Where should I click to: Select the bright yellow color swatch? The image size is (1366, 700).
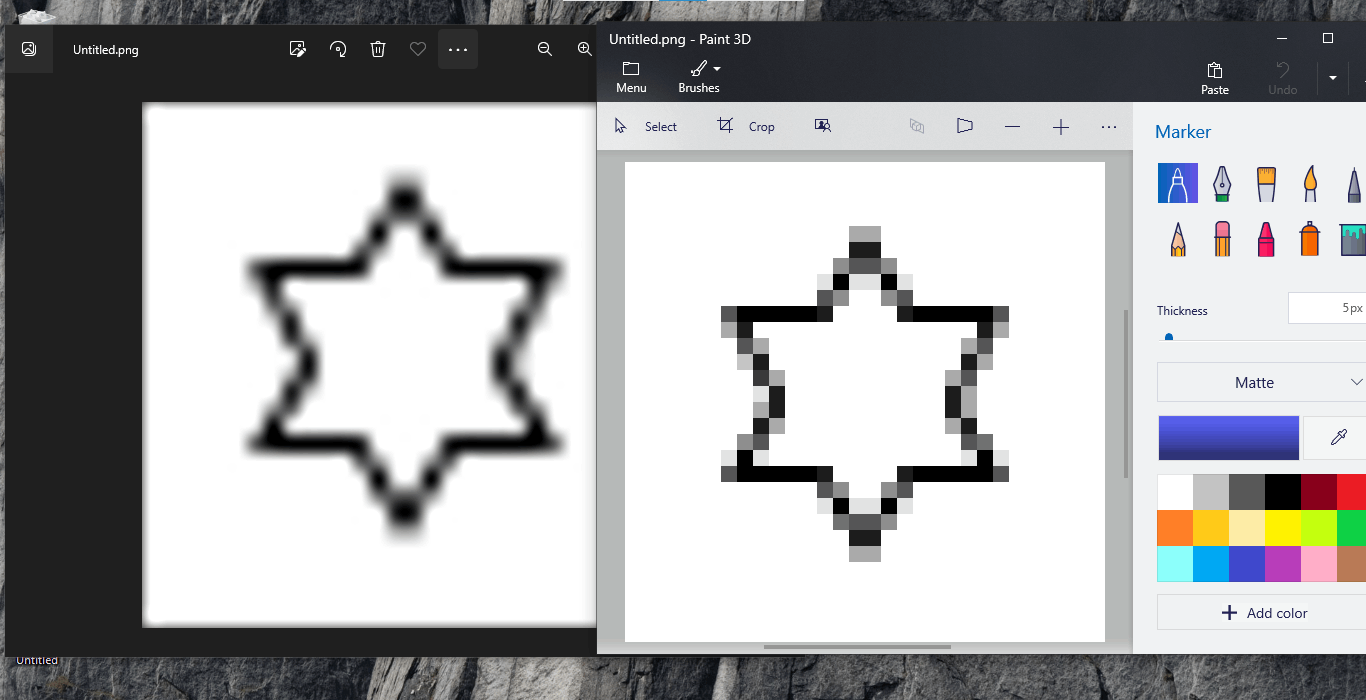pyautogui.click(x=1283, y=528)
